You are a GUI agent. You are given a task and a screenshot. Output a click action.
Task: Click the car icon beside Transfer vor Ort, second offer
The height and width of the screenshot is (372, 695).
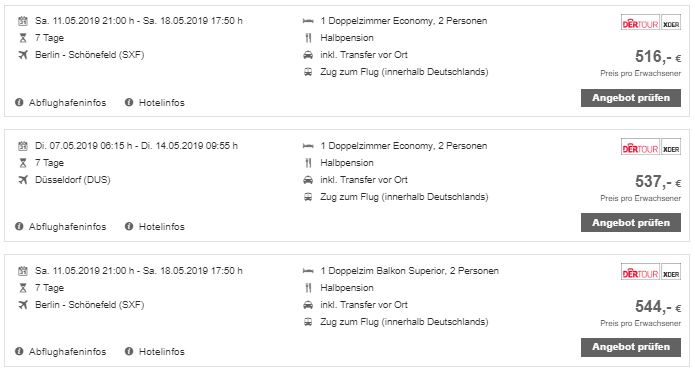pos(308,180)
